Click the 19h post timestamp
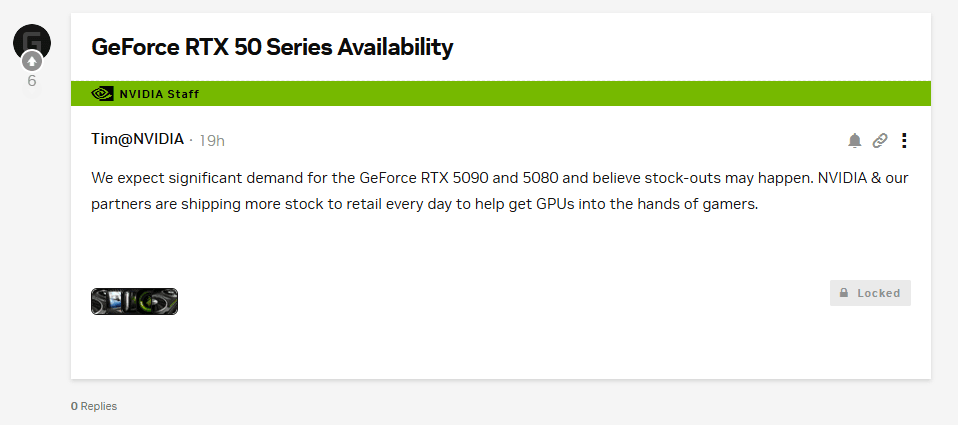958x425 pixels. pos(212,140)
